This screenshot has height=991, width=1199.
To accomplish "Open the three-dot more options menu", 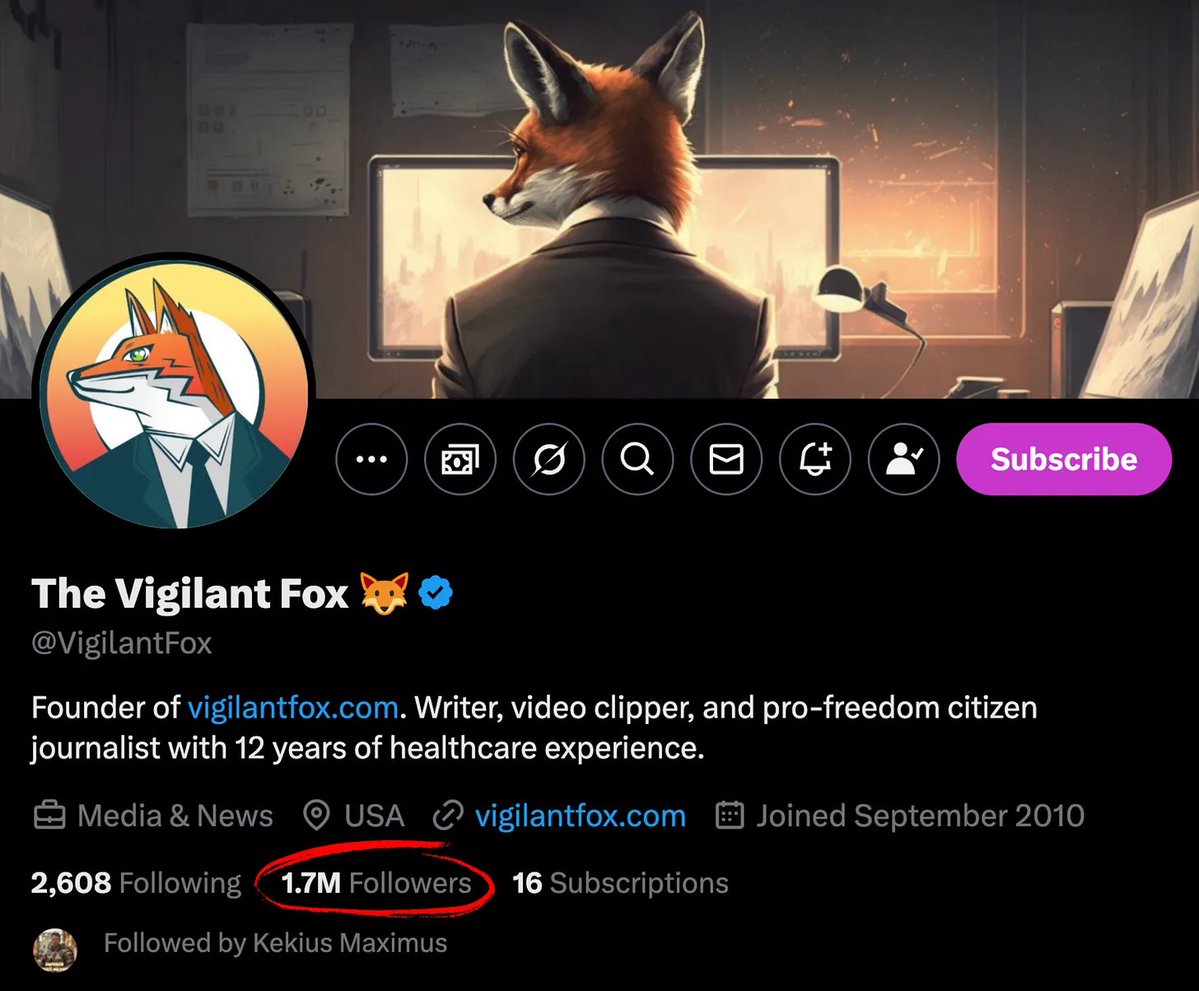I will (372, 460).
